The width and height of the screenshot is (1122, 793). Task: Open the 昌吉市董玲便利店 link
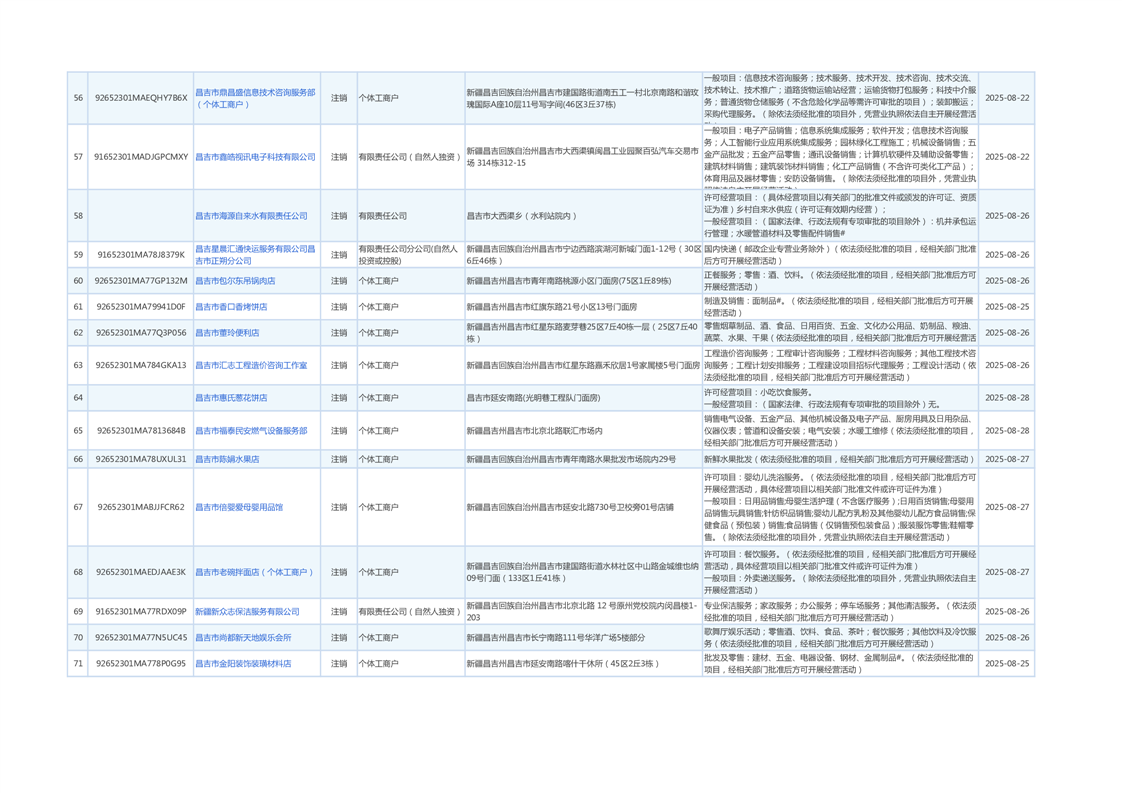[x=228, y=333]
